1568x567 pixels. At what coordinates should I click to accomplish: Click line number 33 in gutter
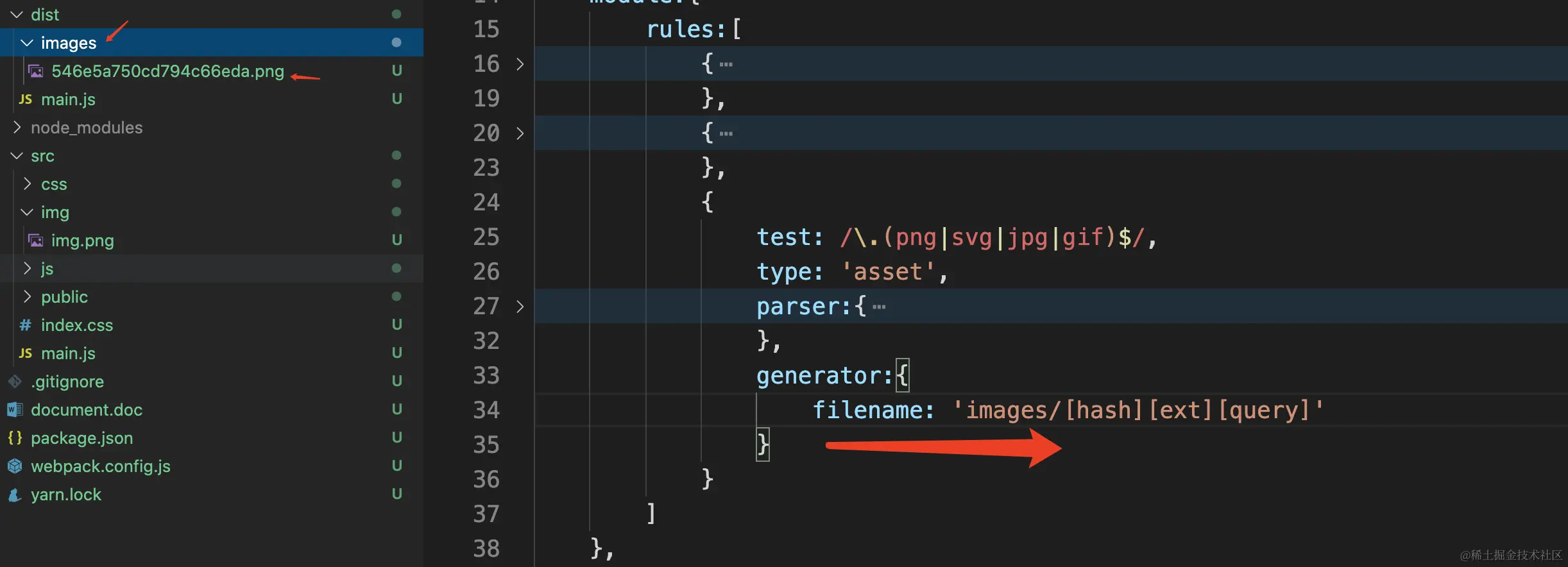click(486, 375)
